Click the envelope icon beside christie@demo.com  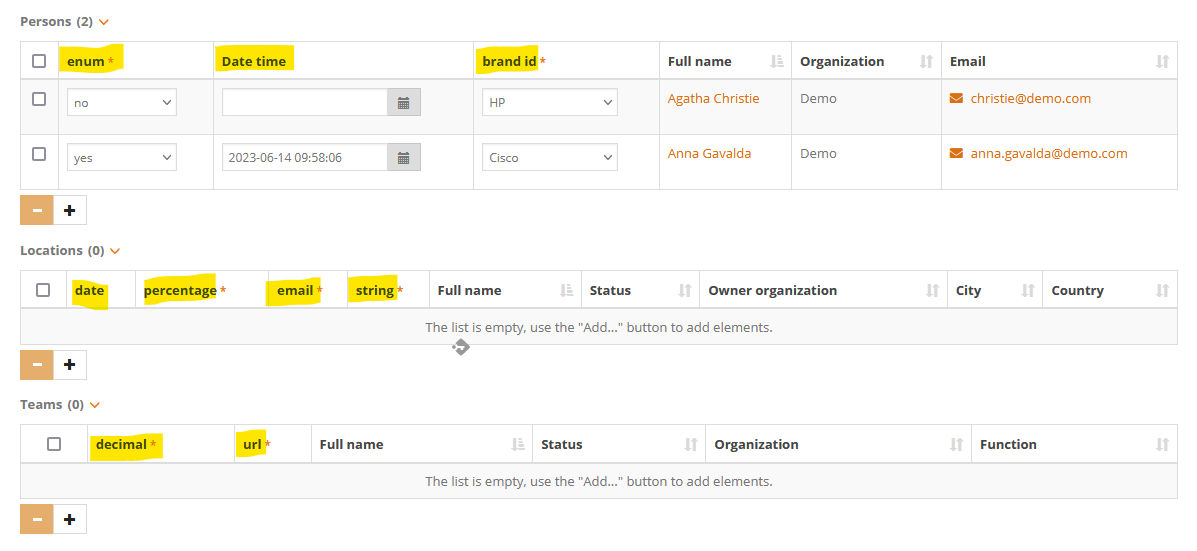click(x=956, y=99)
